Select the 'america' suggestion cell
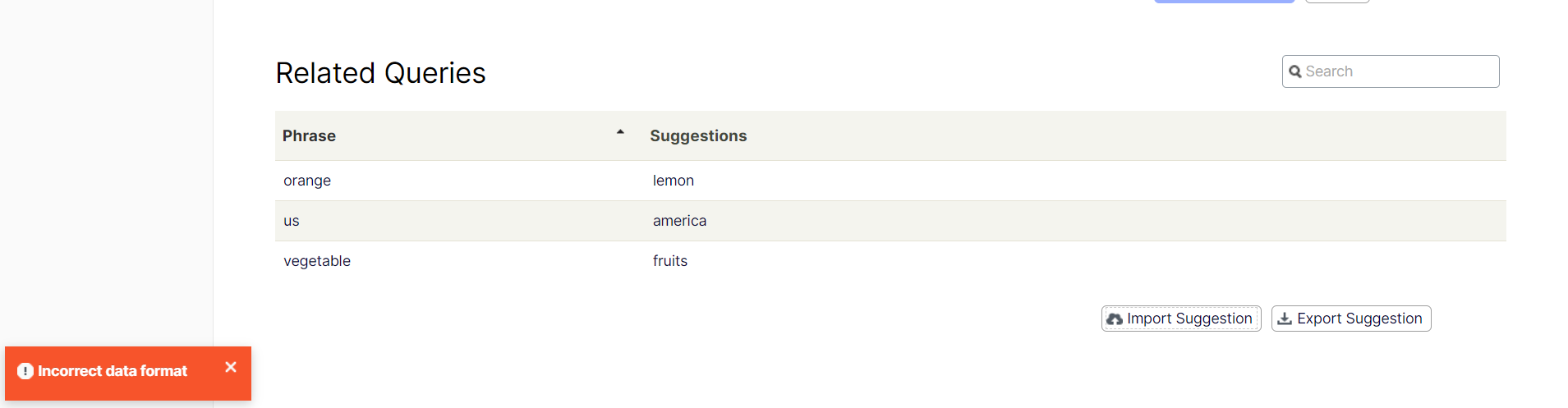 point(679,221)
